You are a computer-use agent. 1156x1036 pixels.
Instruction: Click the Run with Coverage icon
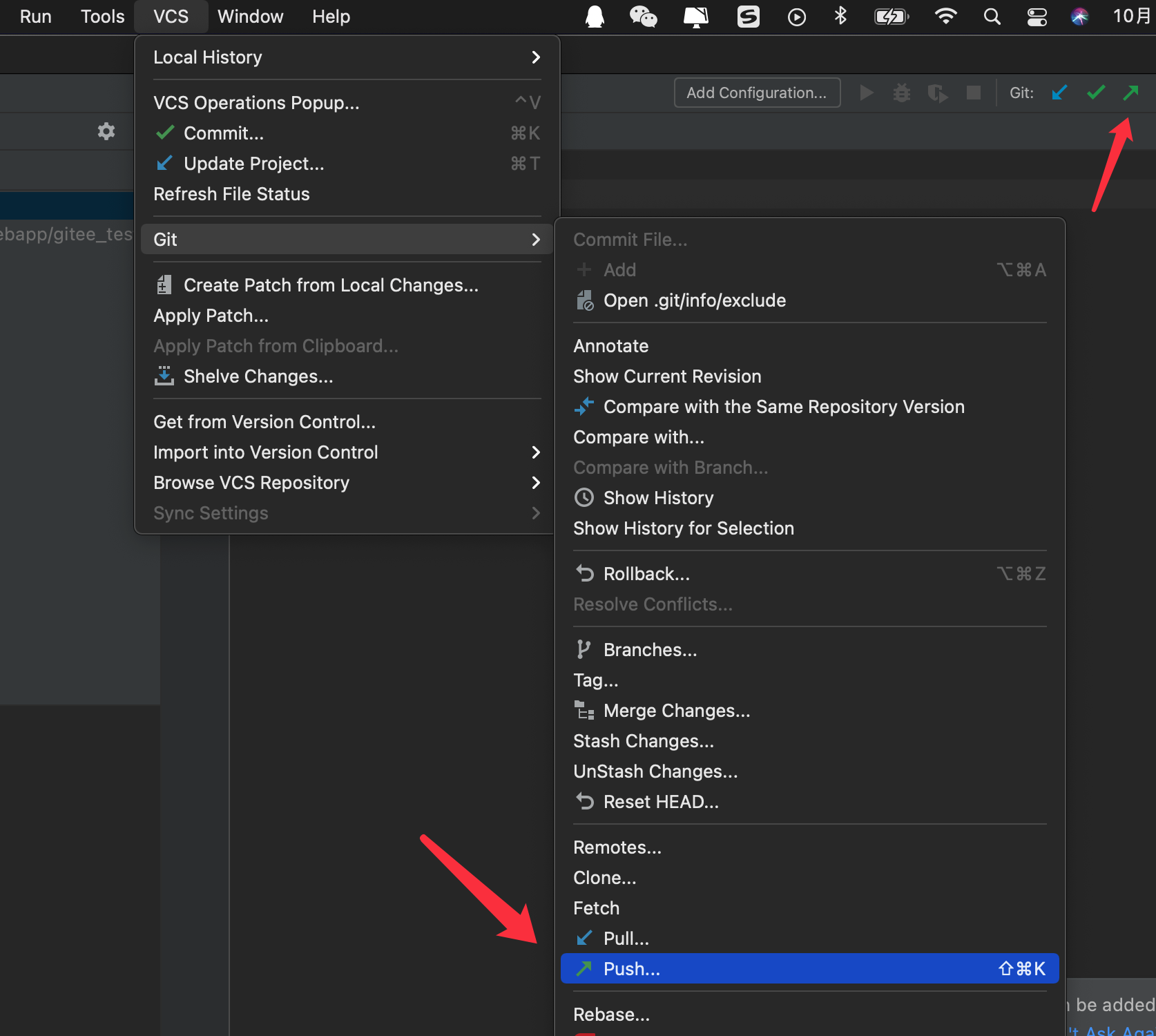[937, 93]
